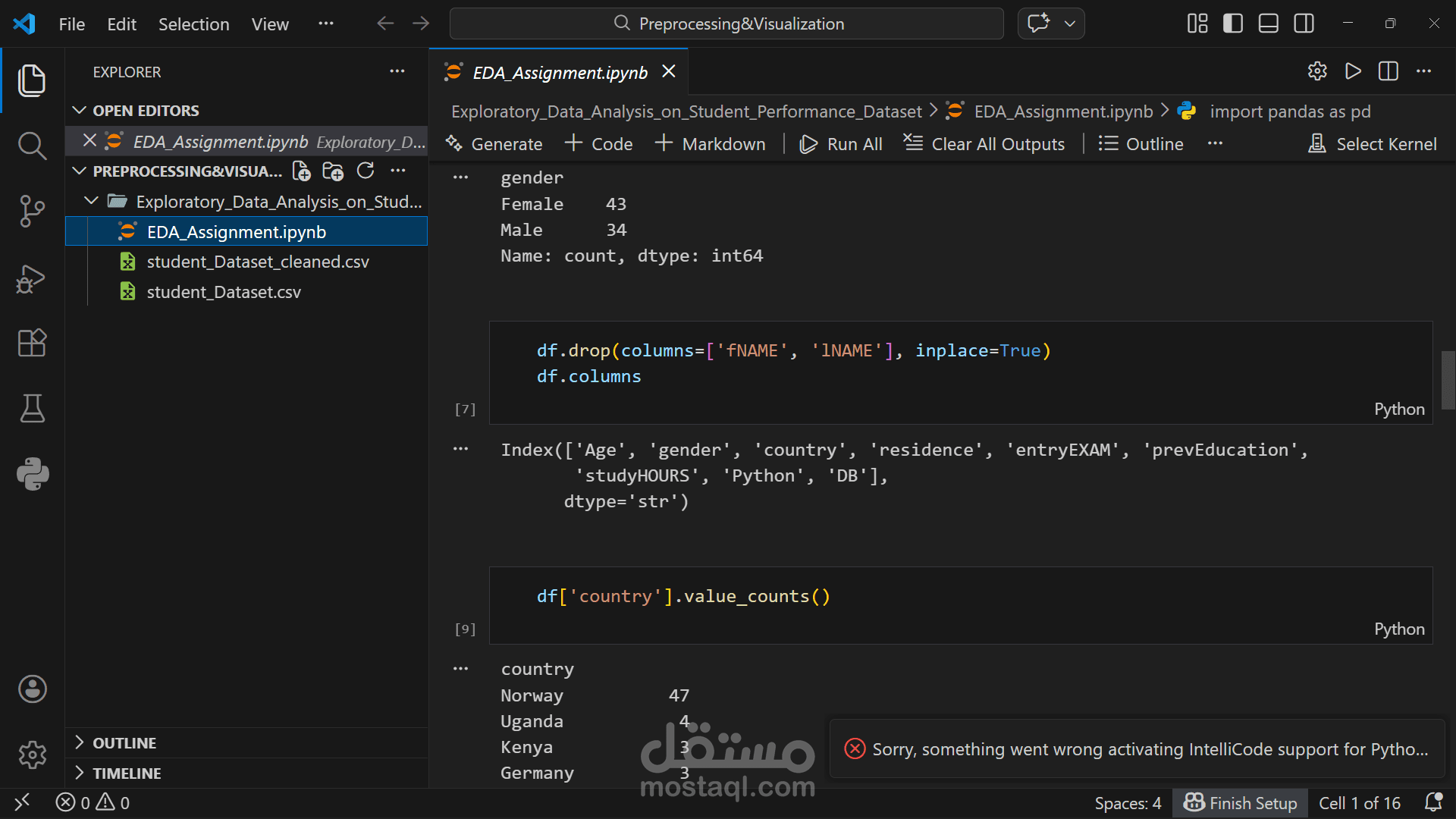
Task: Toggle the primary side bar
Action: click(x=1233, y=24)
